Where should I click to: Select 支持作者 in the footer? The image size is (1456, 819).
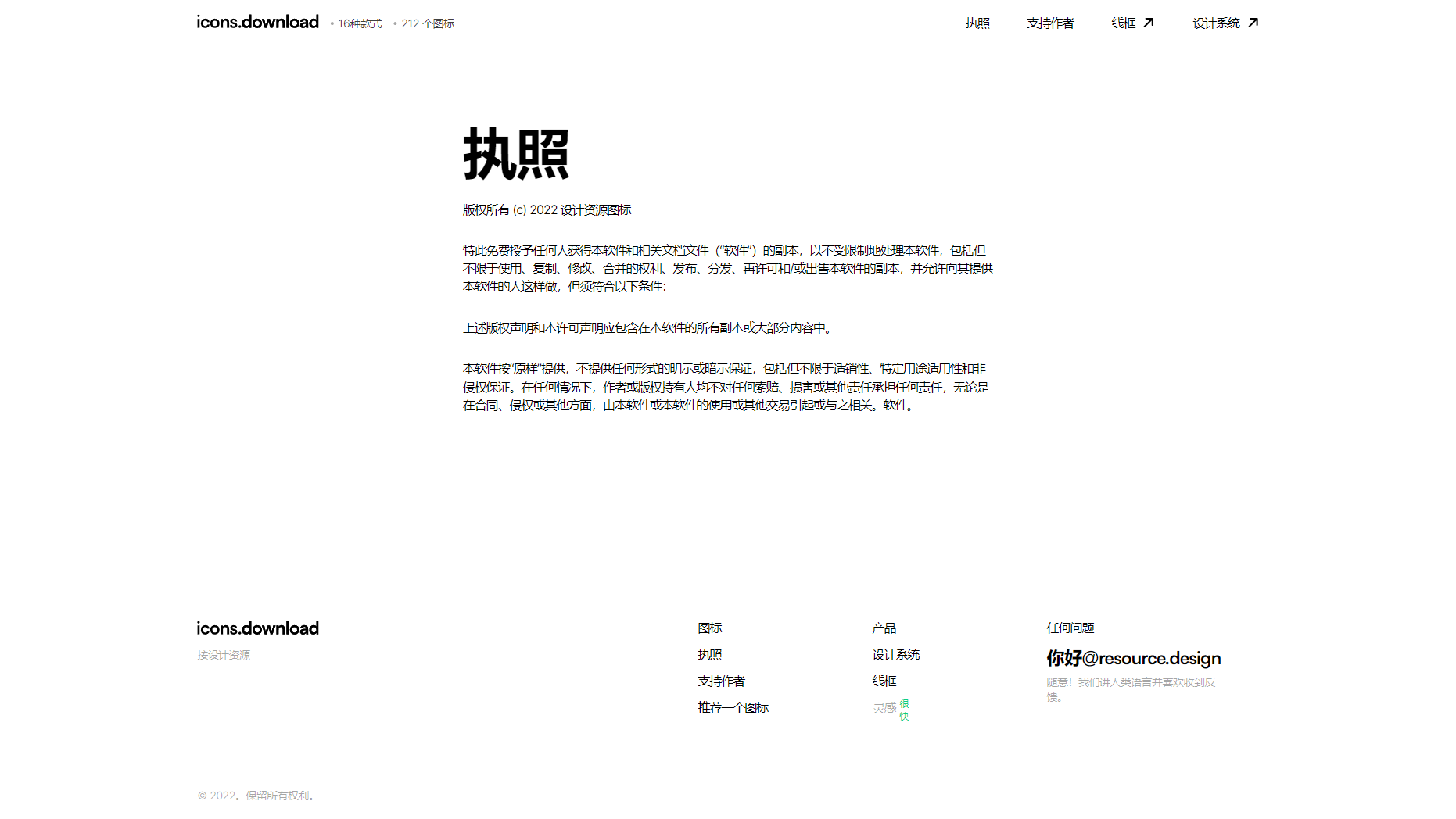[x=721, y=681]
